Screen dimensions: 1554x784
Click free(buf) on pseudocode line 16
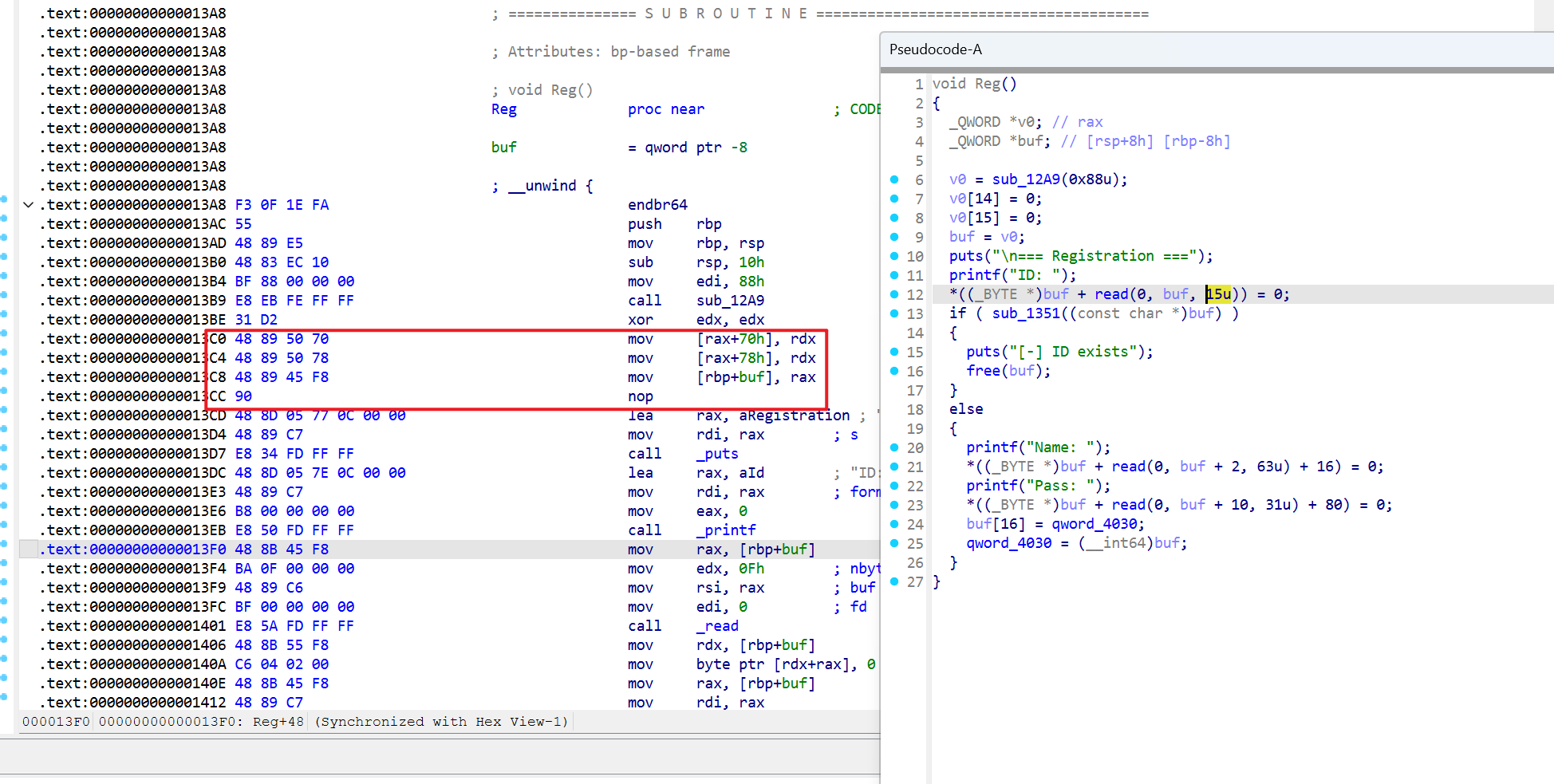coord(1008,371)
